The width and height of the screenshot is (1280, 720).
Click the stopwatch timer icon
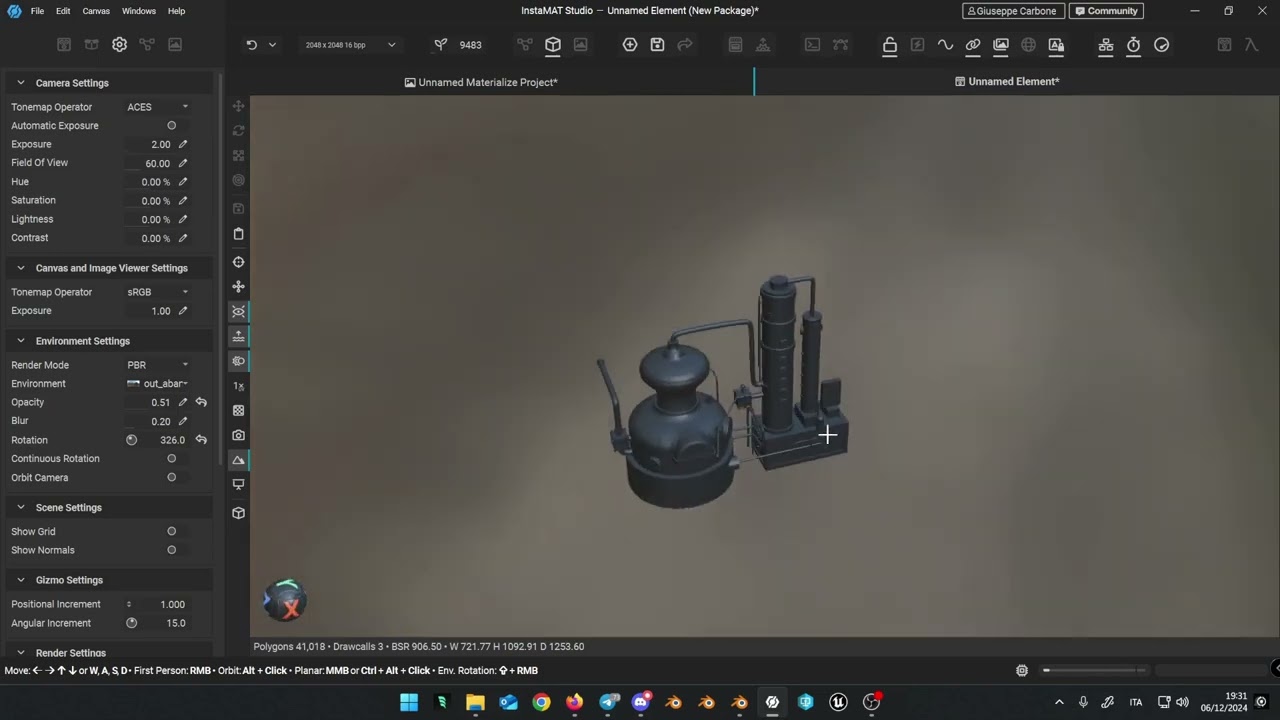point(1133,45)
